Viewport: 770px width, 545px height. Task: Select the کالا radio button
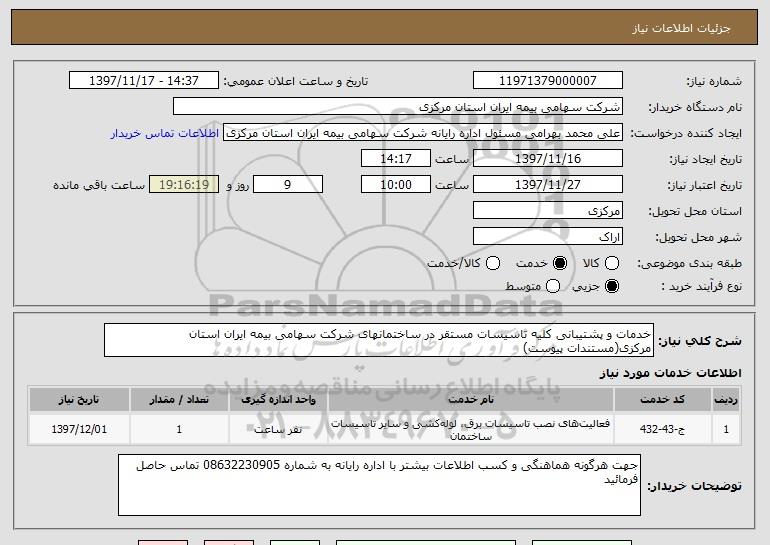611,263
